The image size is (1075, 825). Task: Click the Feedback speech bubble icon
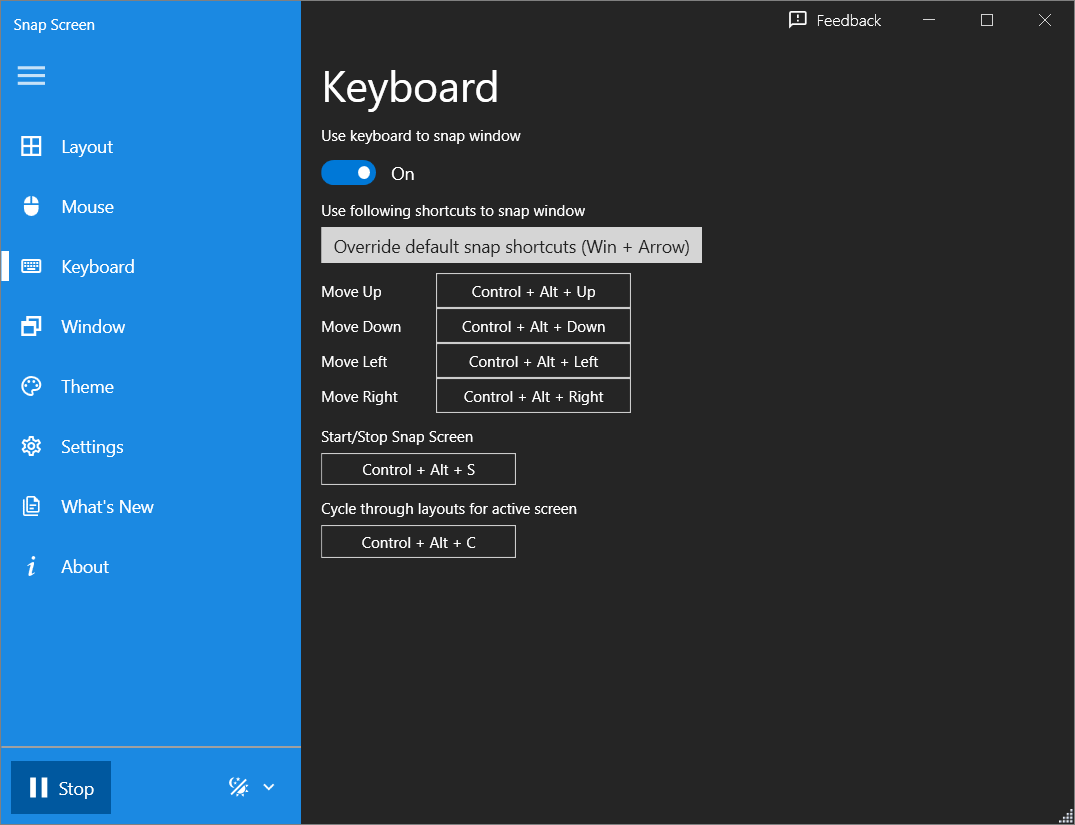click(x=797, y=20)
